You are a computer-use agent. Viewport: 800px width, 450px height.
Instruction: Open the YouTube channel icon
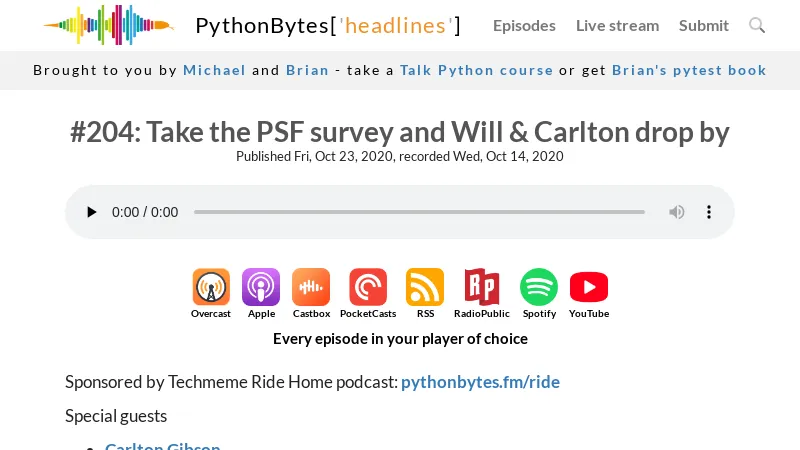[589, 288]
